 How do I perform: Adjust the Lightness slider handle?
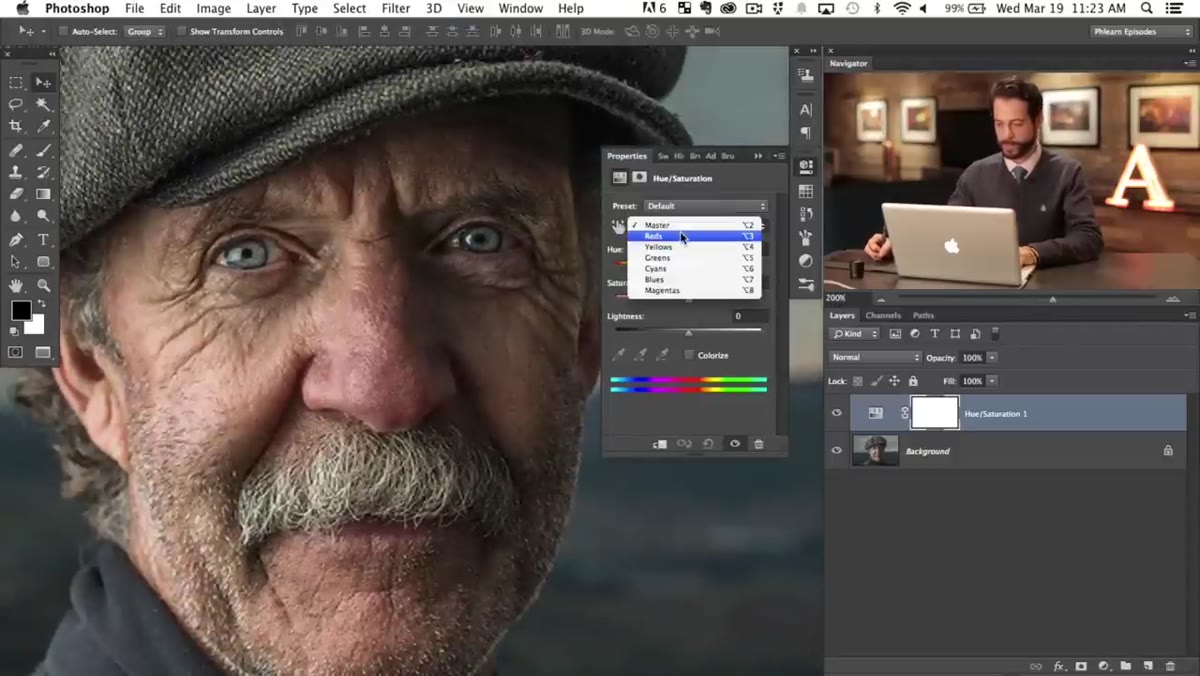(688, 332)
